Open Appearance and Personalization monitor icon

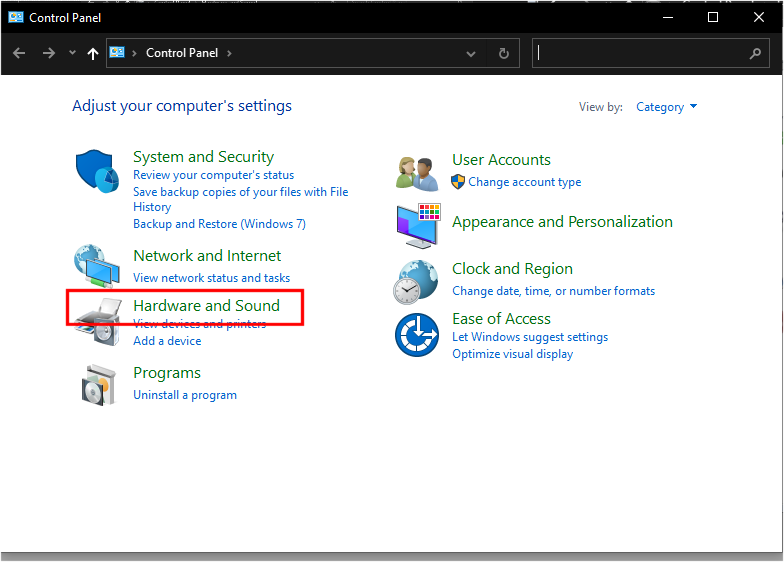[418, 226]
